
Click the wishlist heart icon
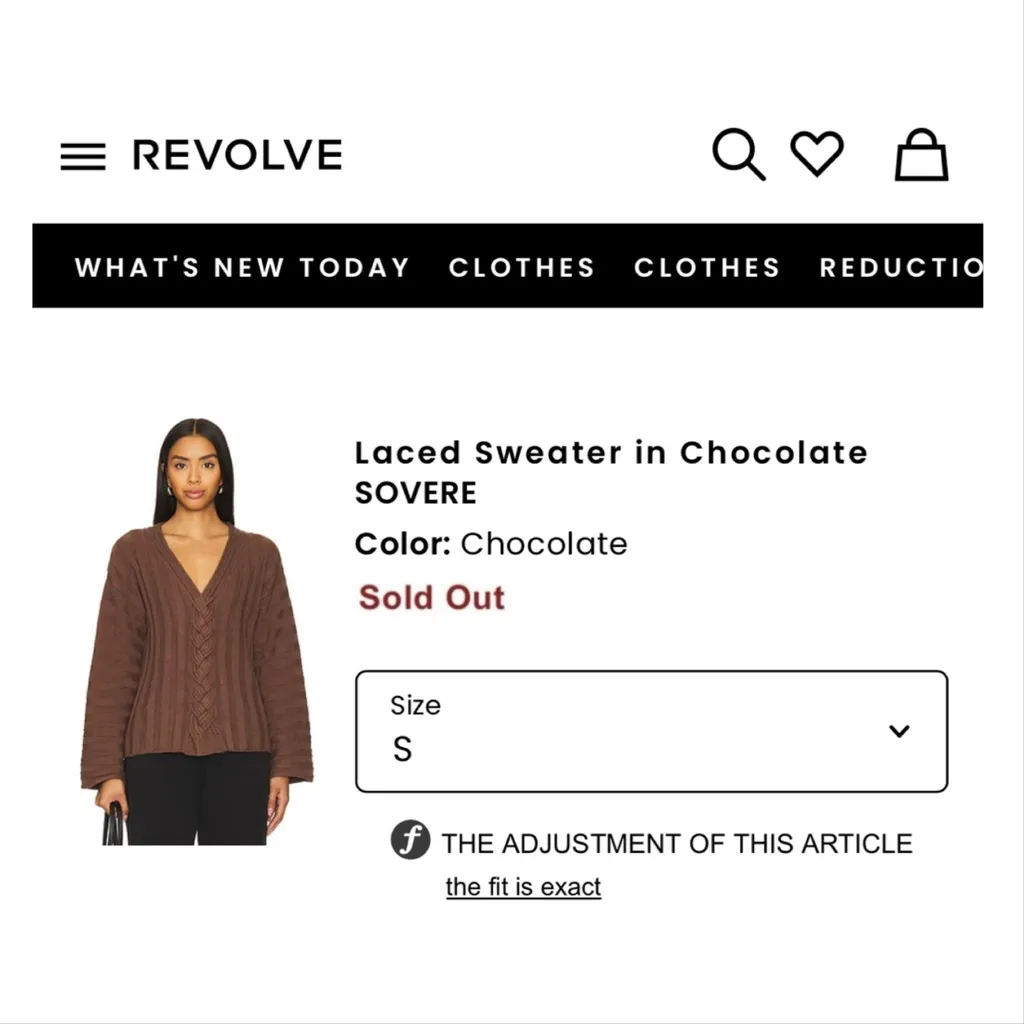pyautogui.click(x=818, y=153)
